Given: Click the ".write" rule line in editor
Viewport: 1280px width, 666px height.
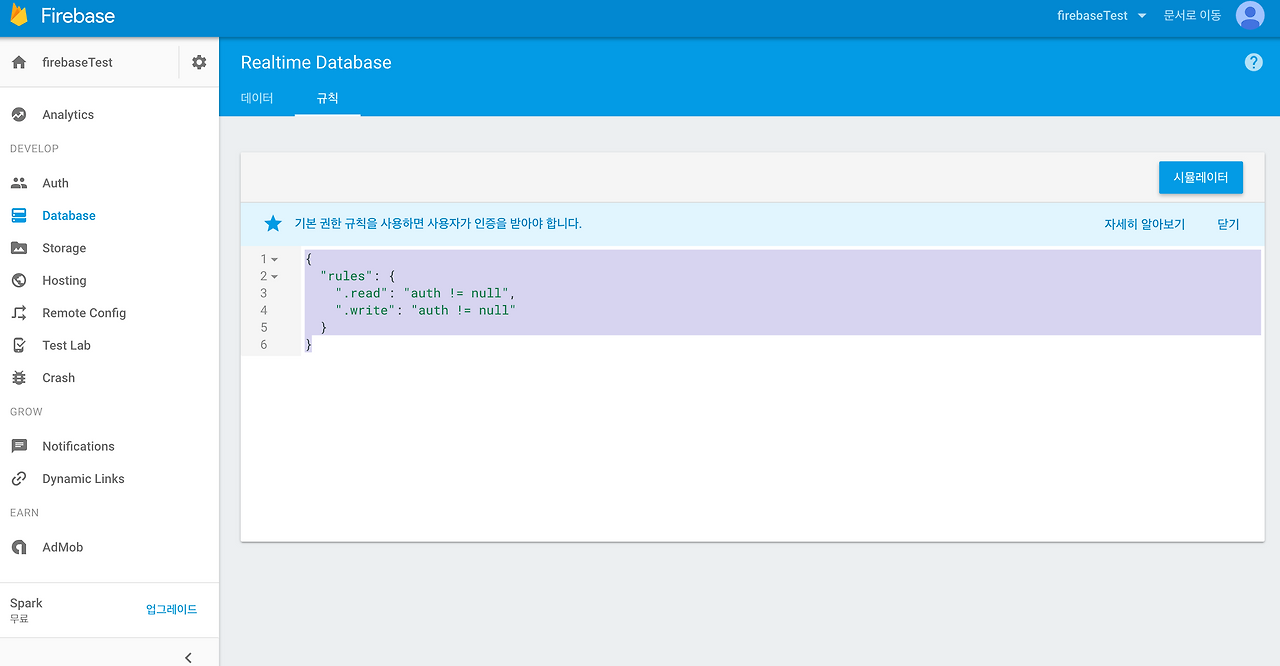Looking at the screenshot, I should (x=425, y=310).
